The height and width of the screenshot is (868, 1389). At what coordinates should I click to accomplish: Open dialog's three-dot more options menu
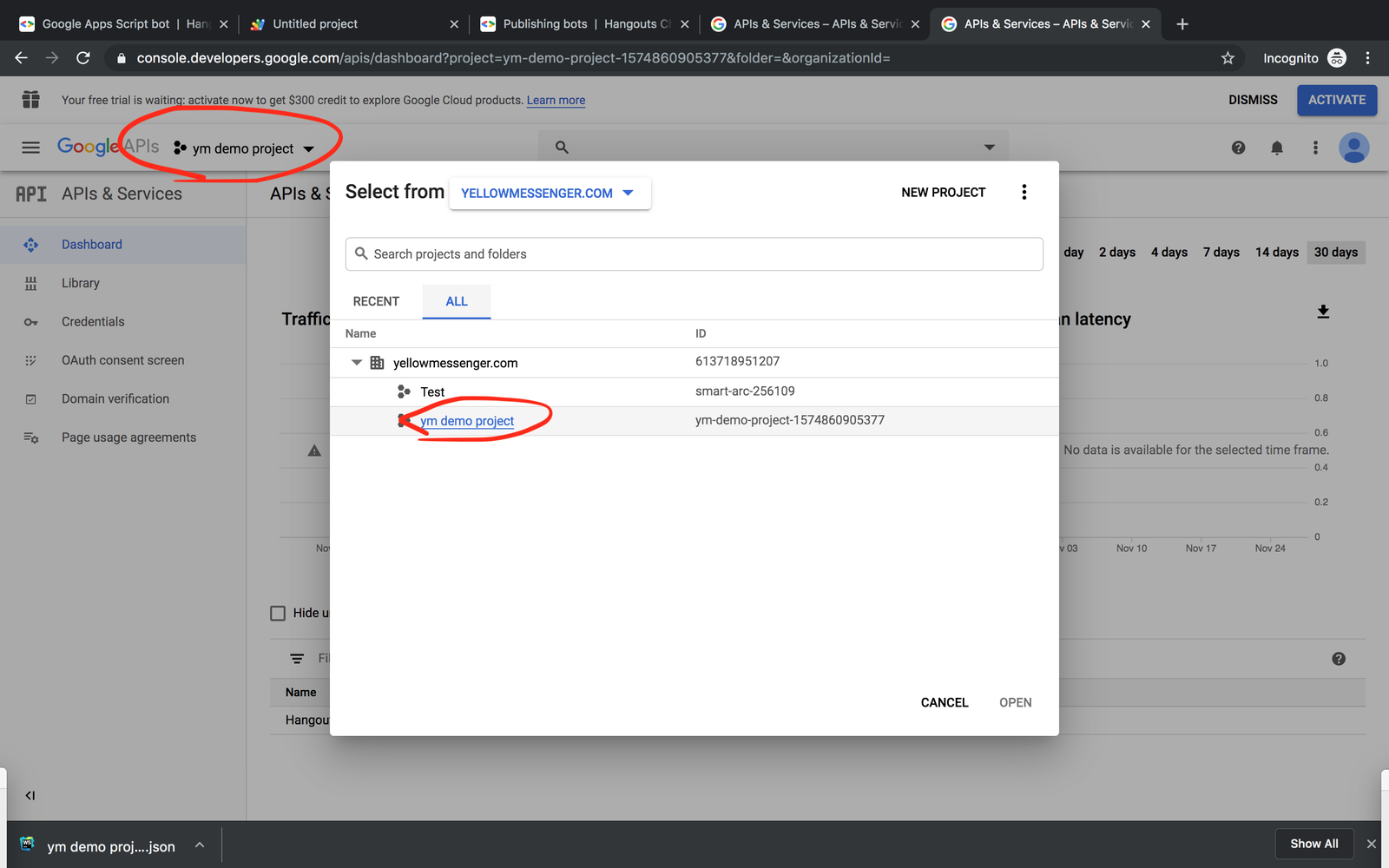[1024, 192]
